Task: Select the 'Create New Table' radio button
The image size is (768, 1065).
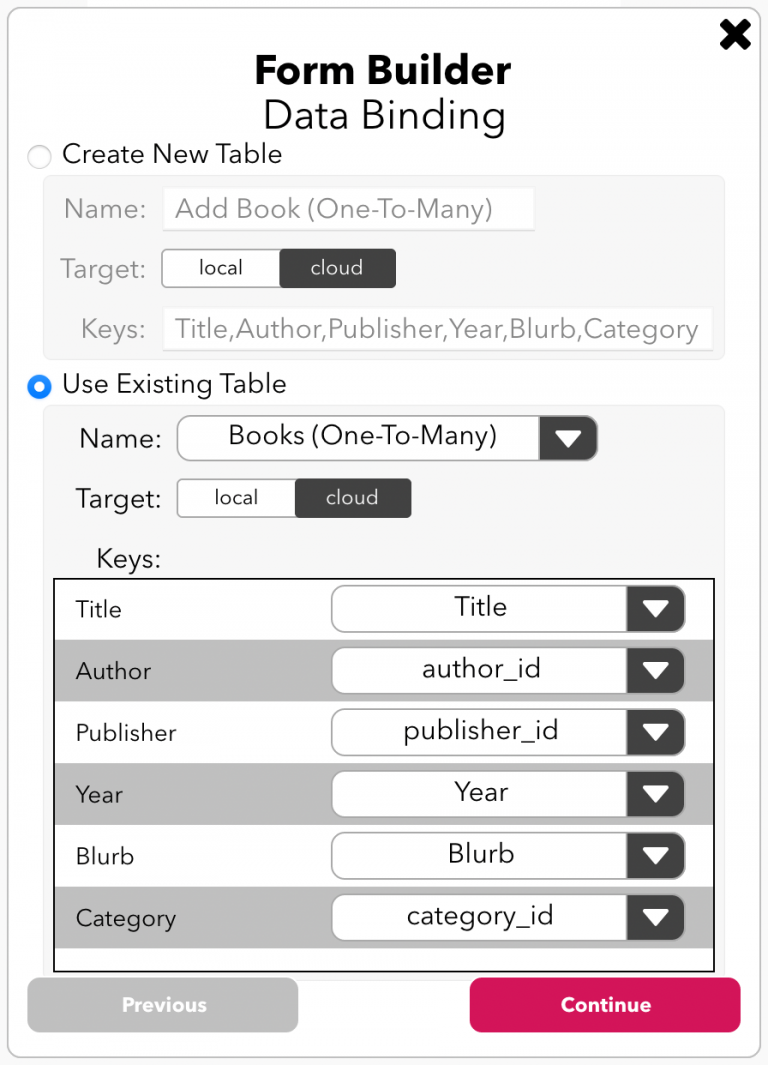Action: coord(37,156)
